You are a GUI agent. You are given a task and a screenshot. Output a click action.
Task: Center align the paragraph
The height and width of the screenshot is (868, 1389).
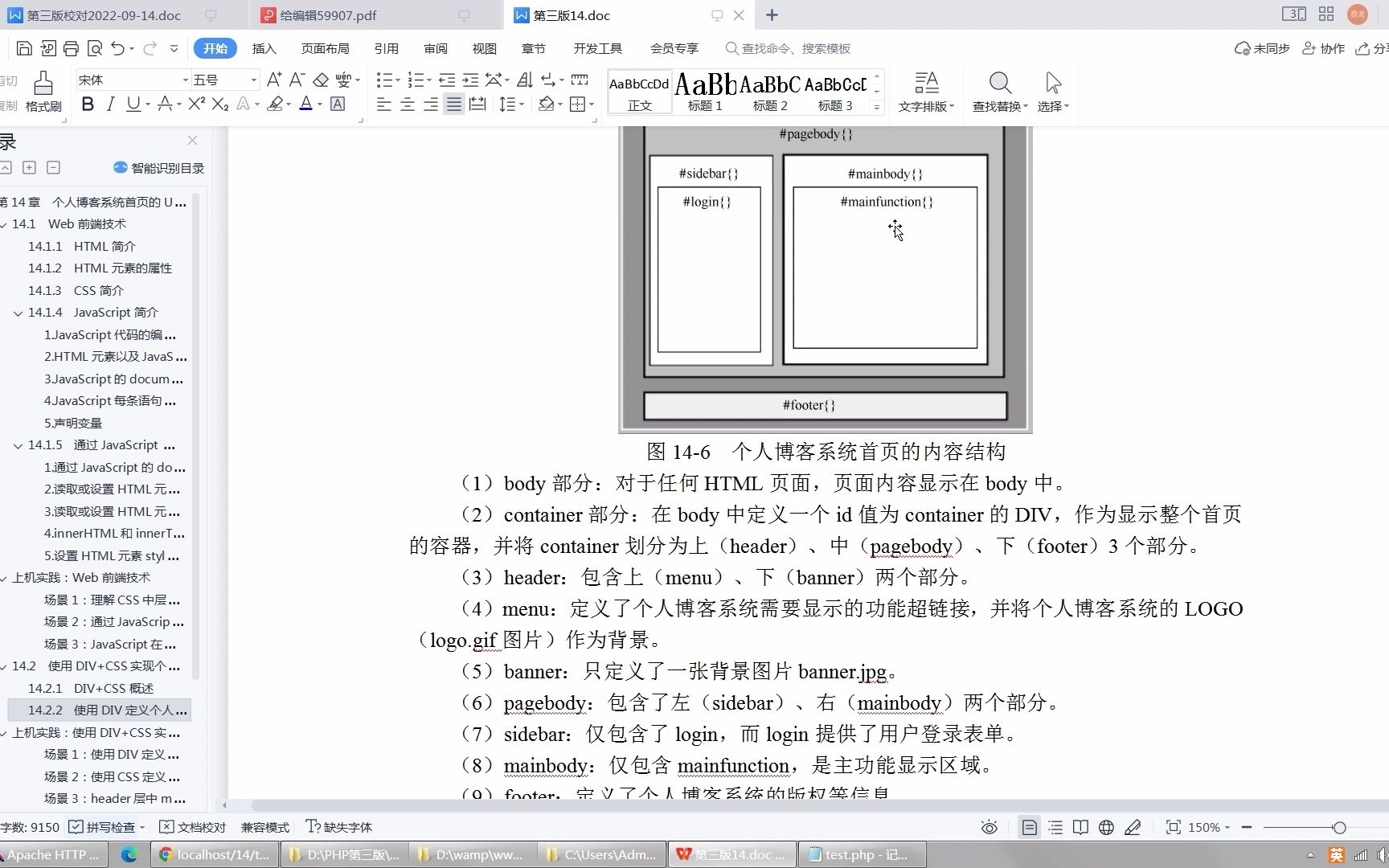coord(408,104)
